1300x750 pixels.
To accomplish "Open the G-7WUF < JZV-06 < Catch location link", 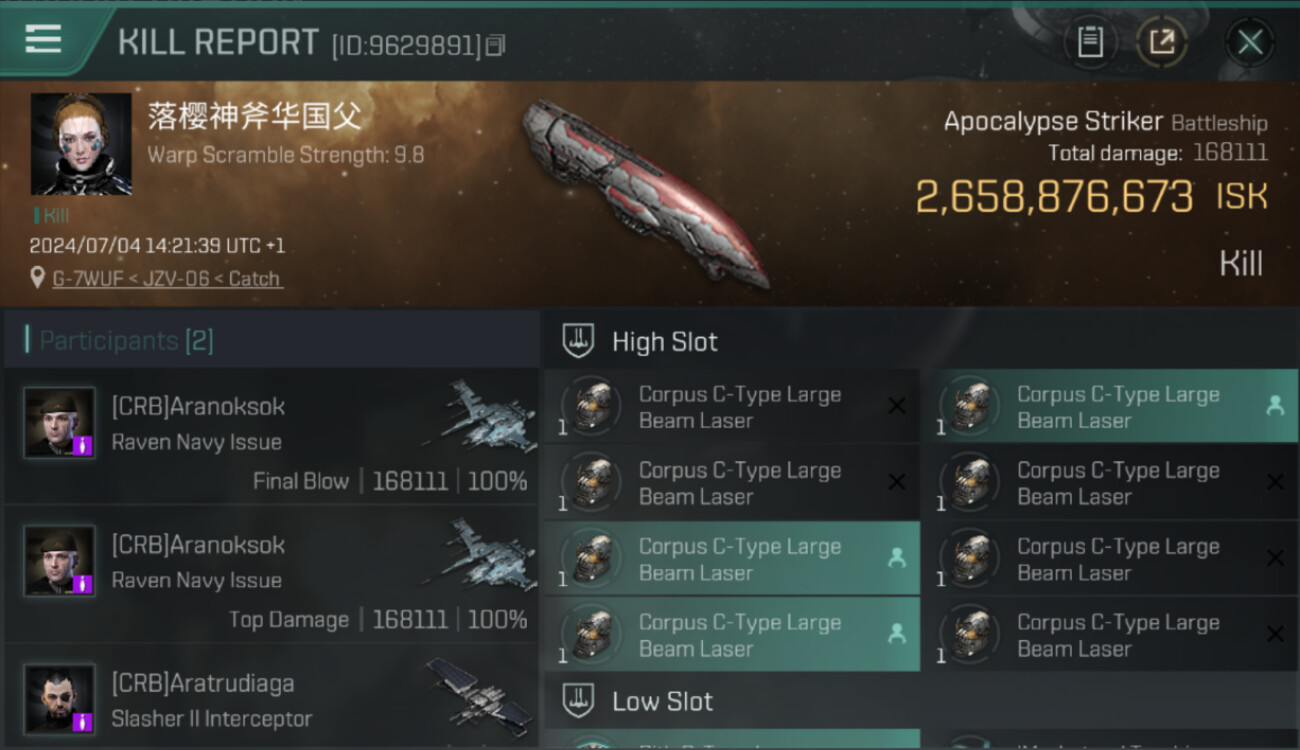I will (x=167, y=279).
